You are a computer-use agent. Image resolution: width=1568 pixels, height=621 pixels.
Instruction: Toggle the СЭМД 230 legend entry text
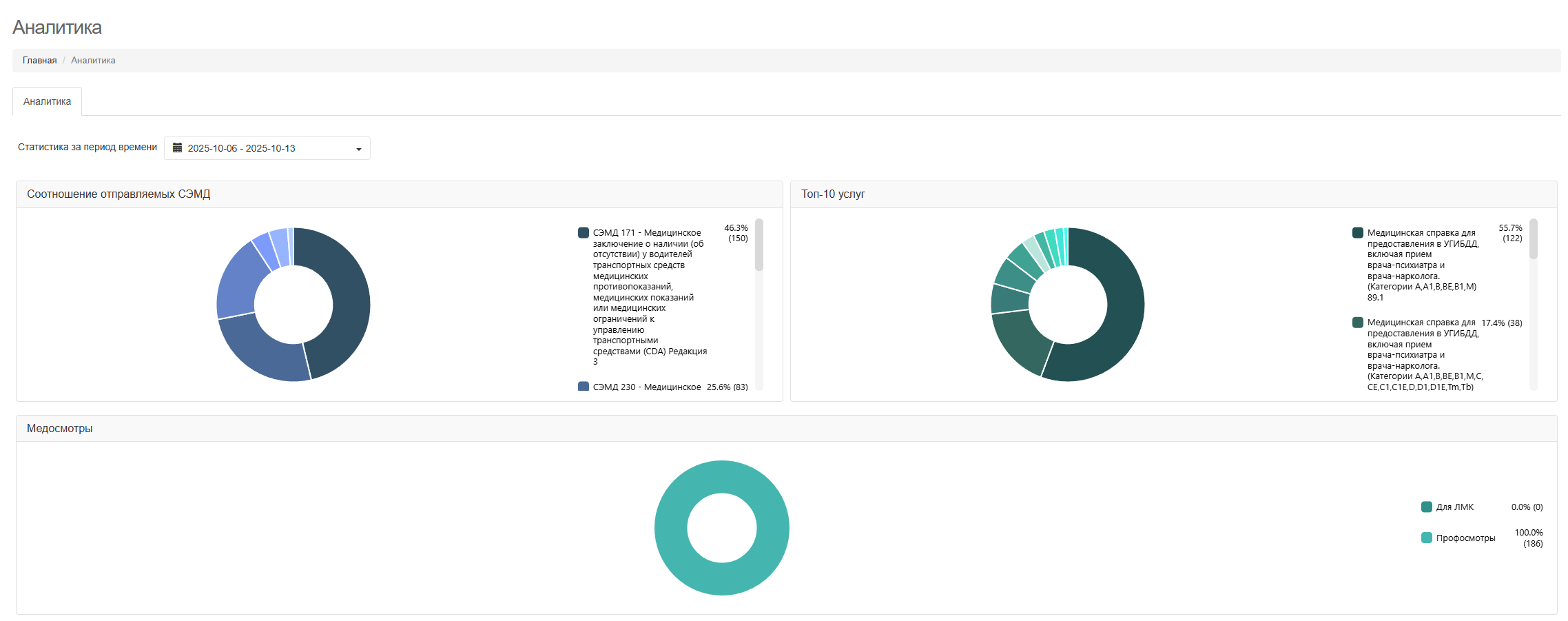(646, 387)
